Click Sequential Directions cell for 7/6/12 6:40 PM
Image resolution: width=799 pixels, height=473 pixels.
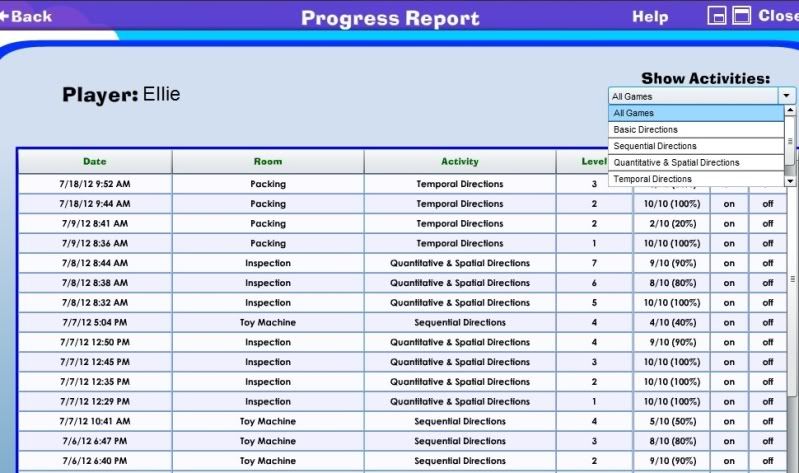click(460, 461)
